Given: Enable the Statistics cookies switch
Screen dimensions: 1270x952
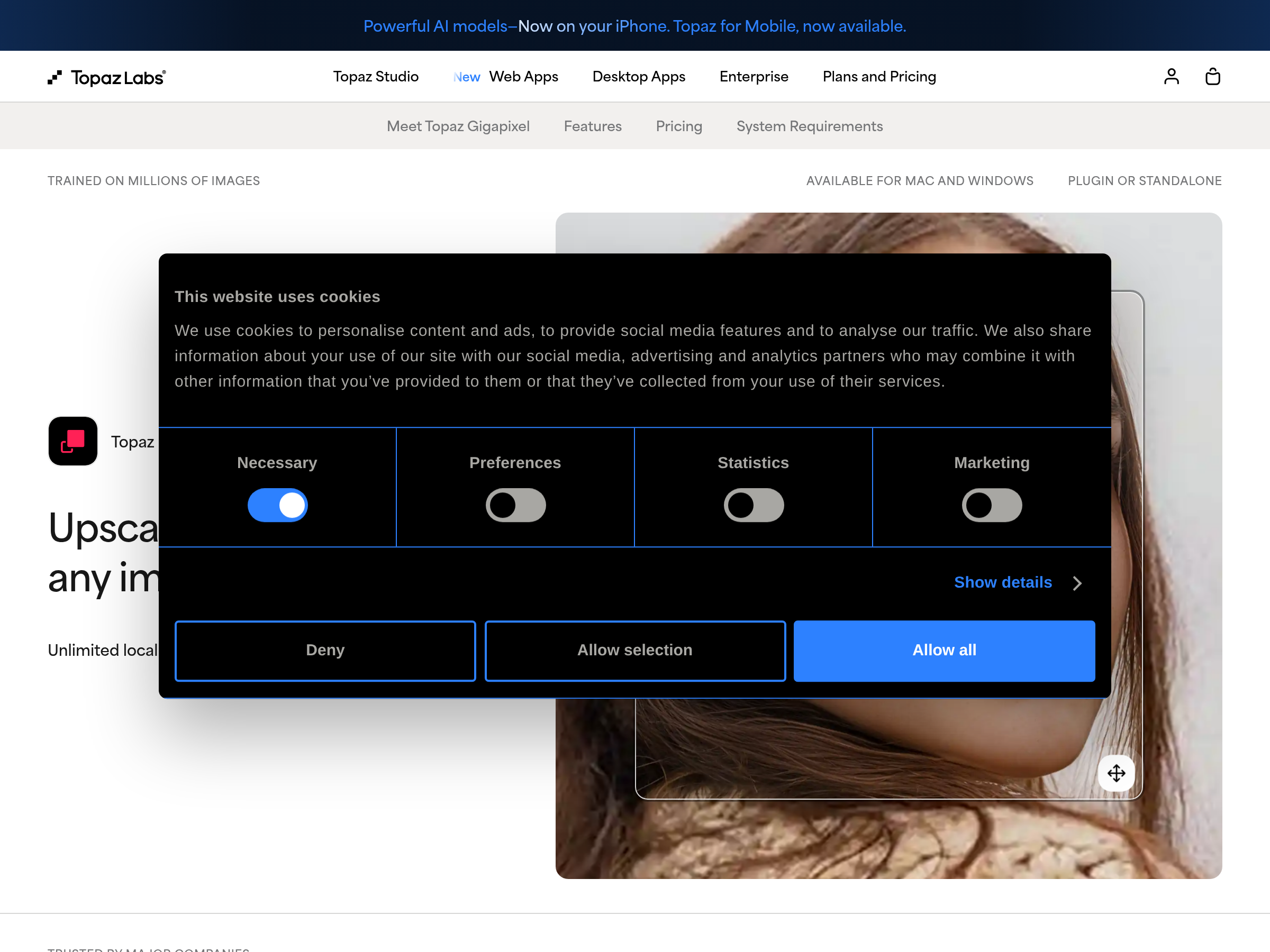Looking at the screenshot, I should tap(754, 505).
